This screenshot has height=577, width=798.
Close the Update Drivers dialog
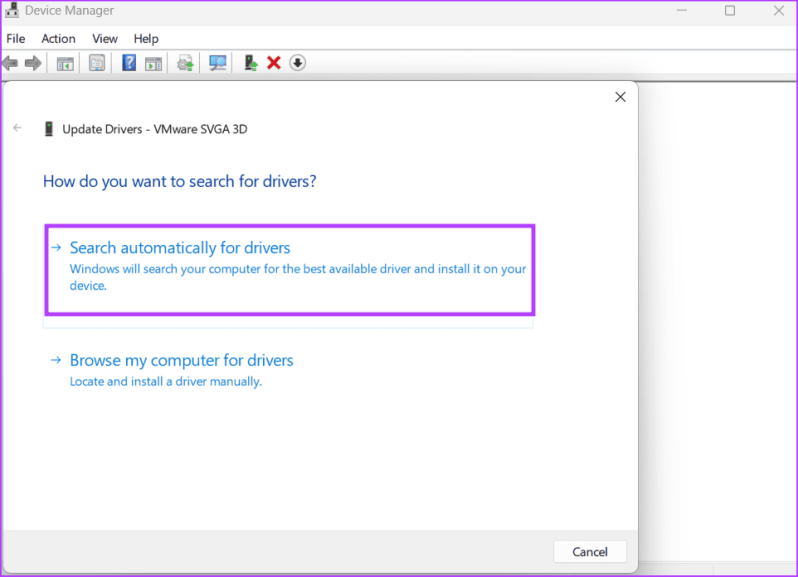click(x=620, y=97)
